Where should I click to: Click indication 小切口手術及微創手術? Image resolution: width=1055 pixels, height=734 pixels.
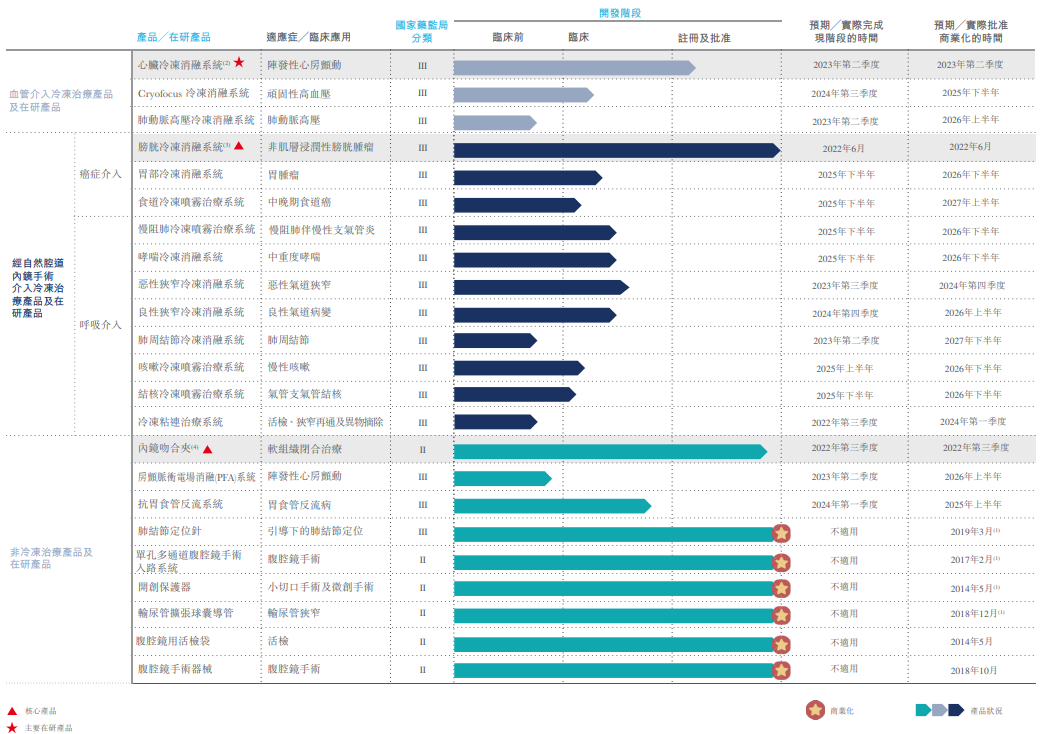(320, 587)
